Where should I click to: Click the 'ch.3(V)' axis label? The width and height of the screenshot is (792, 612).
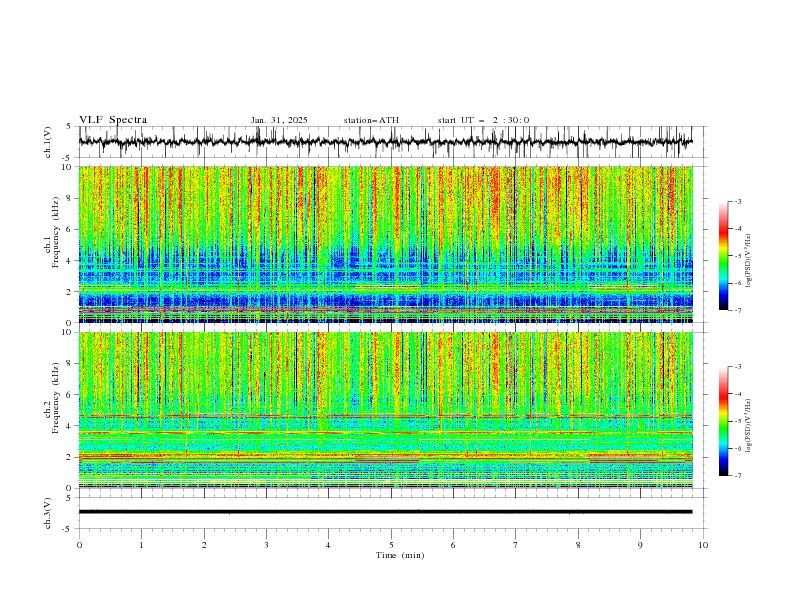point(48,513)
